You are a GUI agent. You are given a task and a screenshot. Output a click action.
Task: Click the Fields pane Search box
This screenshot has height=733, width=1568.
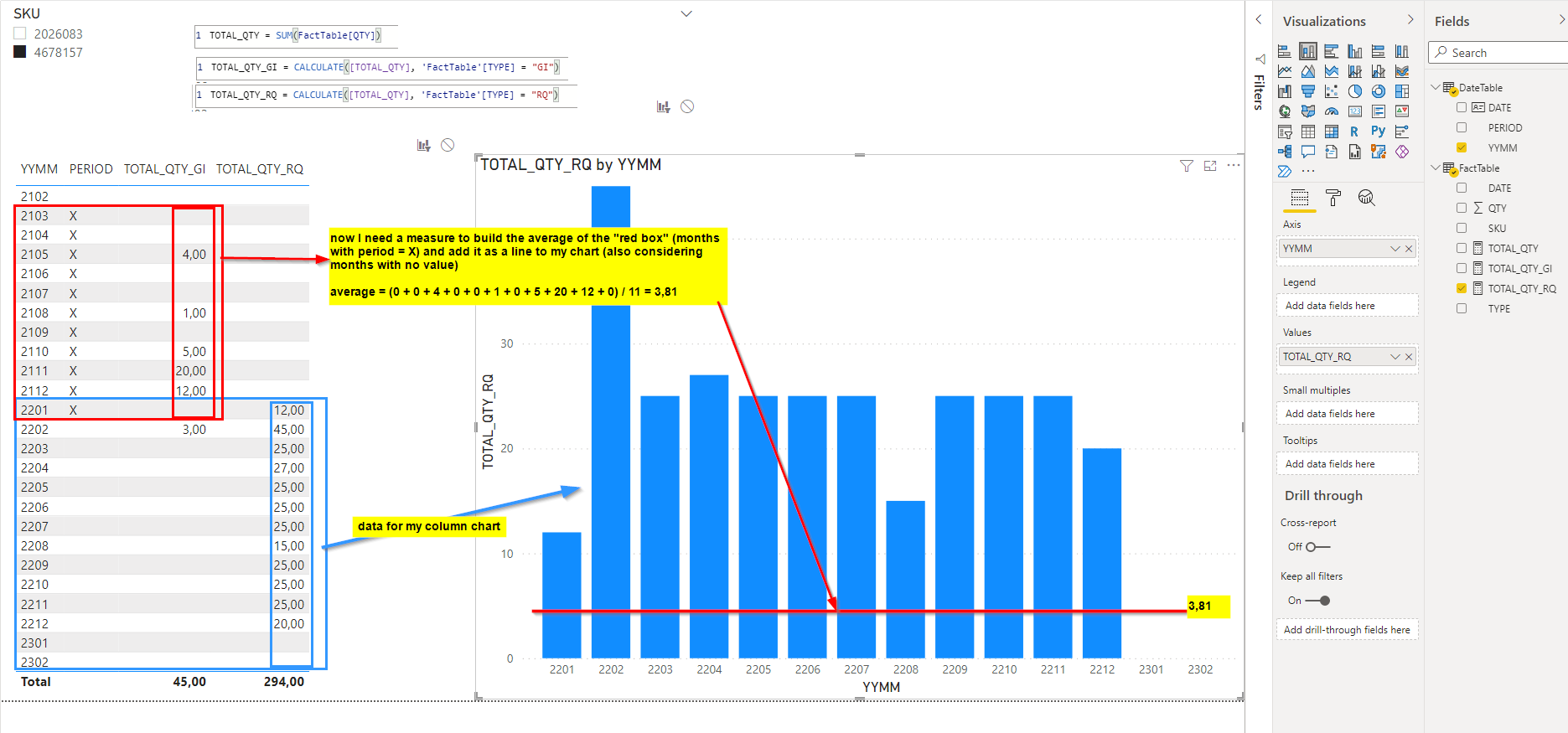(x=1499, y=53)
